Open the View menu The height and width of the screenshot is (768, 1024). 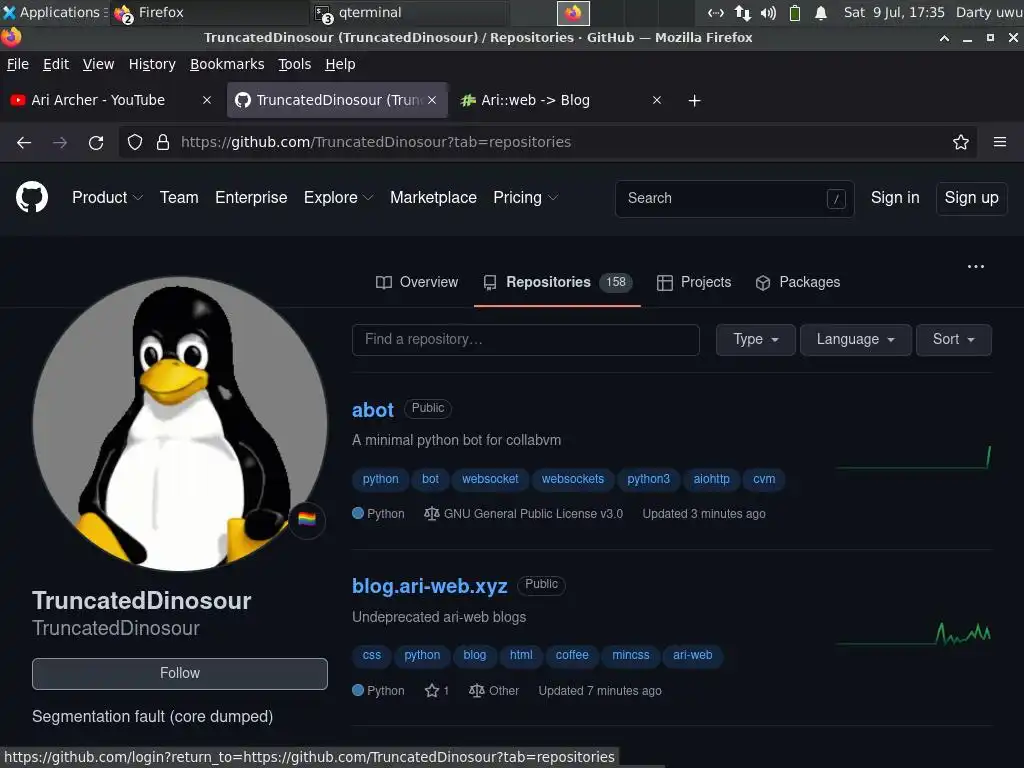tap(99, 64)
